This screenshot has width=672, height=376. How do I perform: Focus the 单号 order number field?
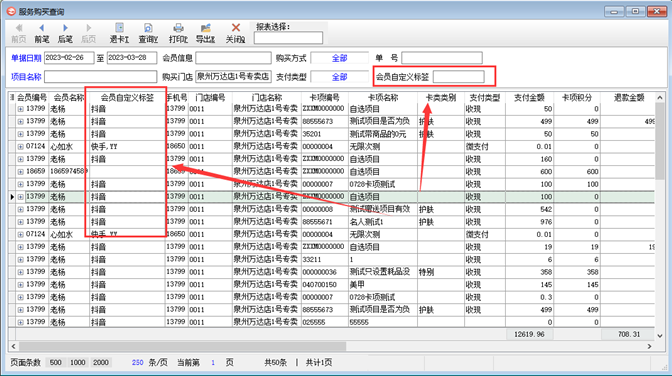442,58
